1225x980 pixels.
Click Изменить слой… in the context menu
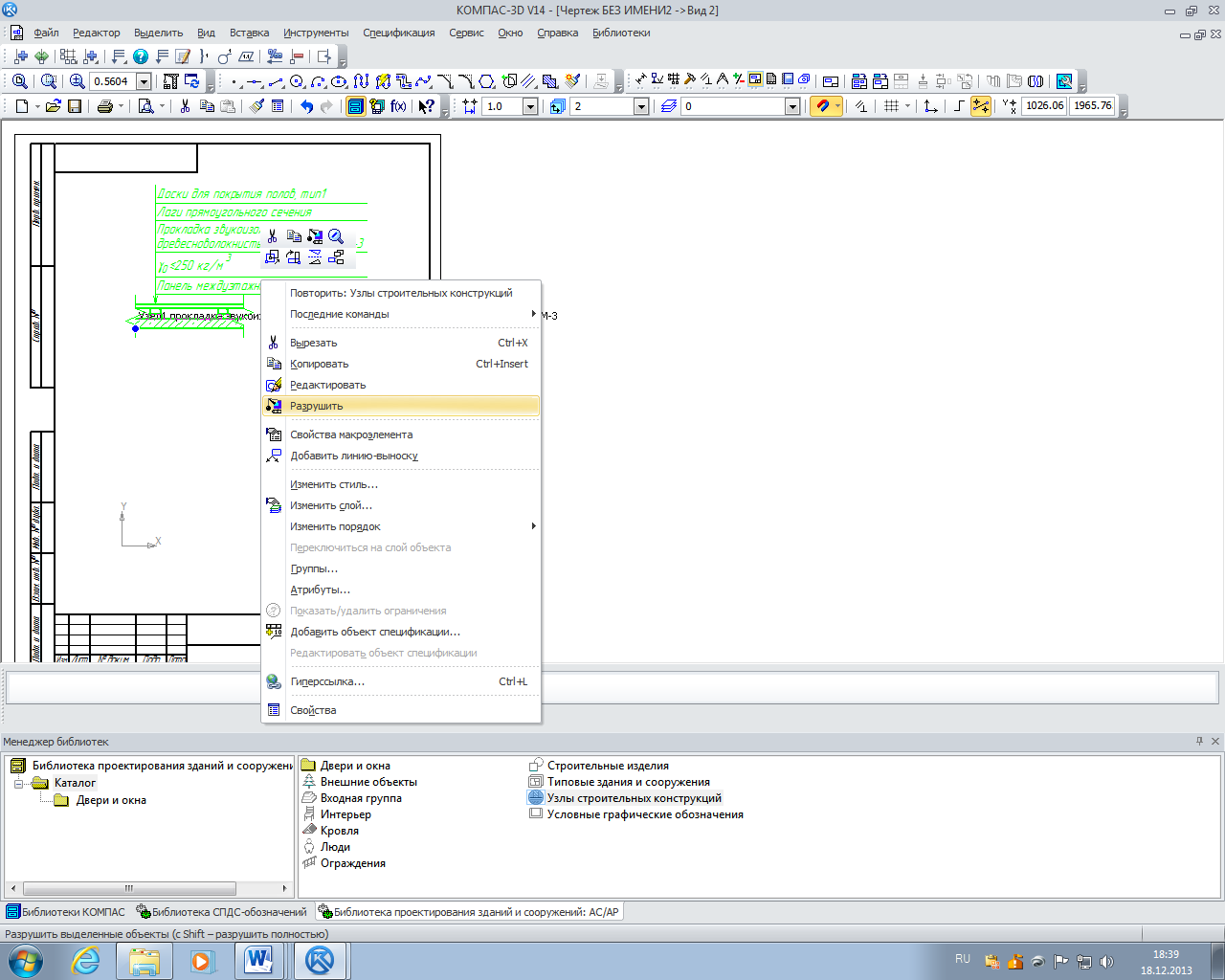400,505
